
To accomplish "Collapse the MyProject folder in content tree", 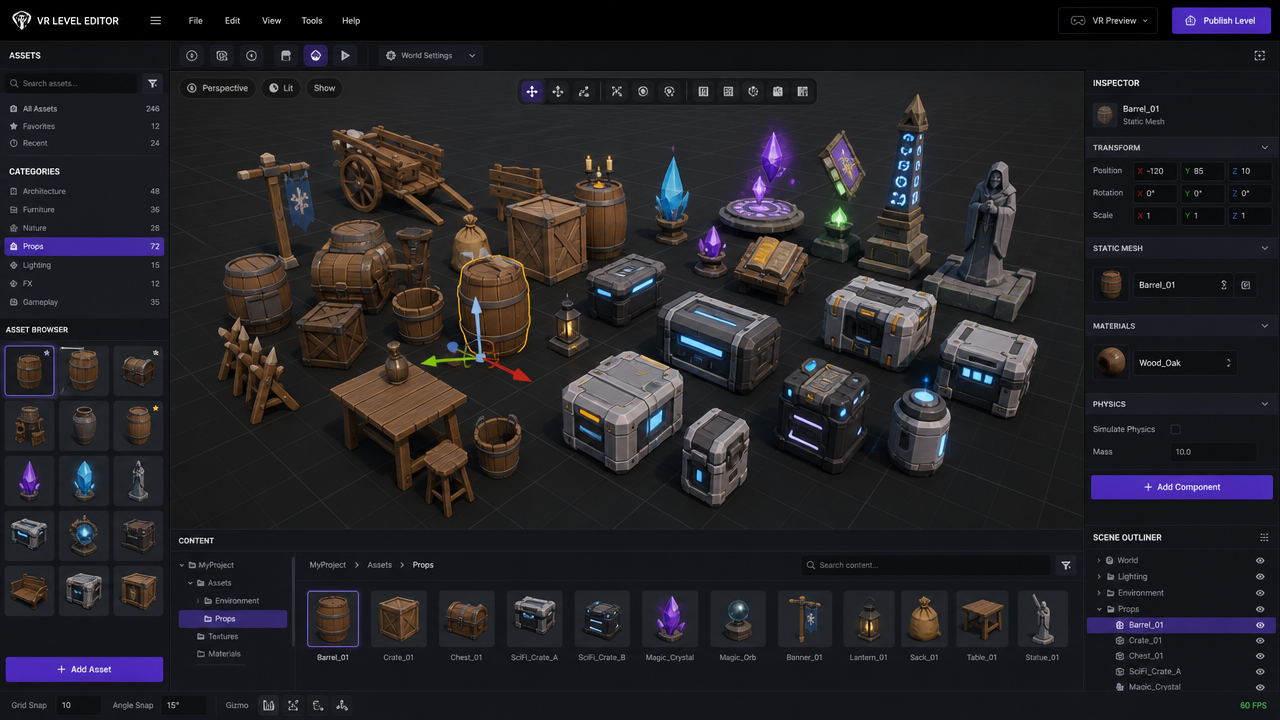I will pos(182,565).
